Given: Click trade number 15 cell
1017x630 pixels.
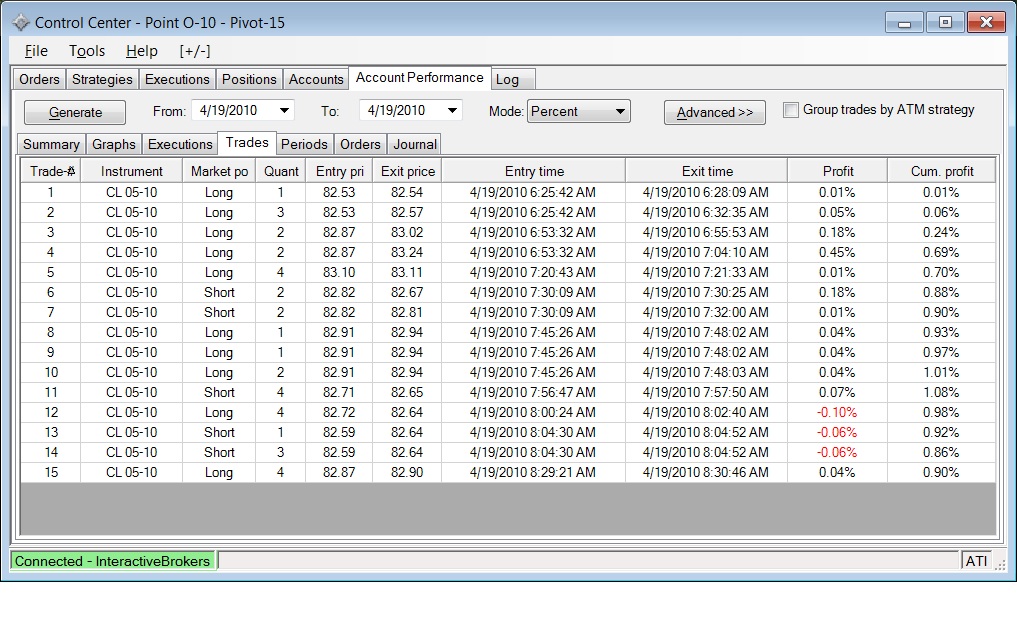Looking at the screenshot, I should click(51, 472).
